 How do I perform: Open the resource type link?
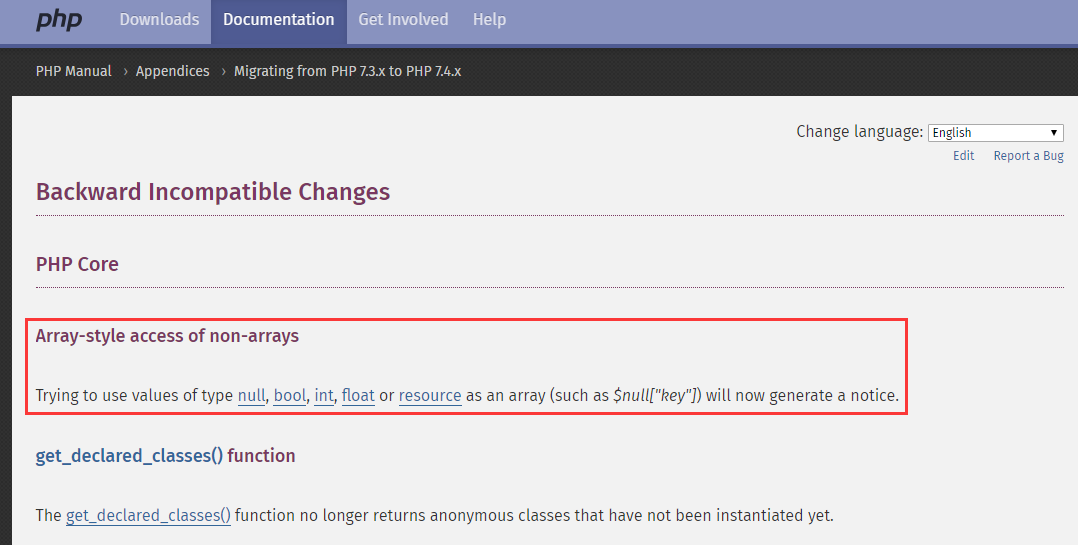pos(430,395)
